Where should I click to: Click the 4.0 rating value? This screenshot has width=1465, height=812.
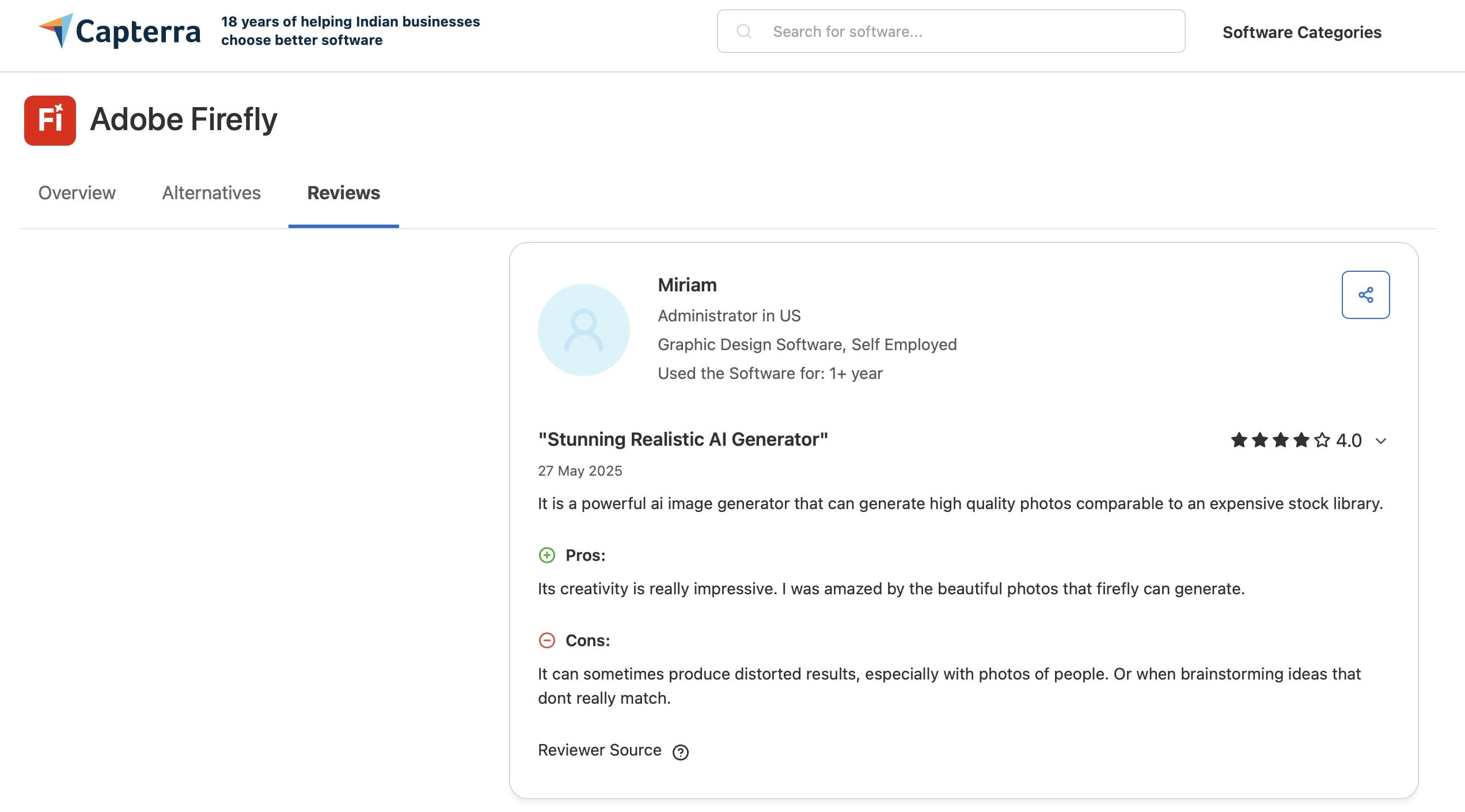click(1349, 441)
